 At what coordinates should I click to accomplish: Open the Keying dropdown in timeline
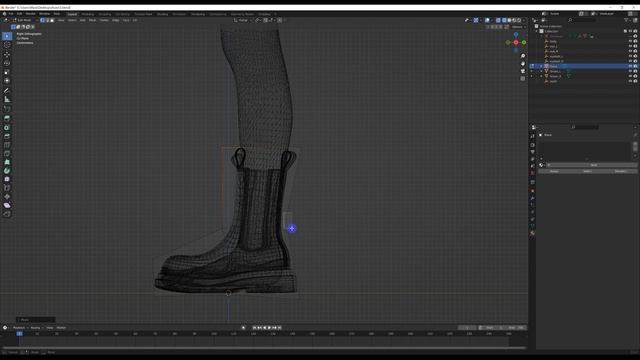pyautogui.click(x=36, y=328)
